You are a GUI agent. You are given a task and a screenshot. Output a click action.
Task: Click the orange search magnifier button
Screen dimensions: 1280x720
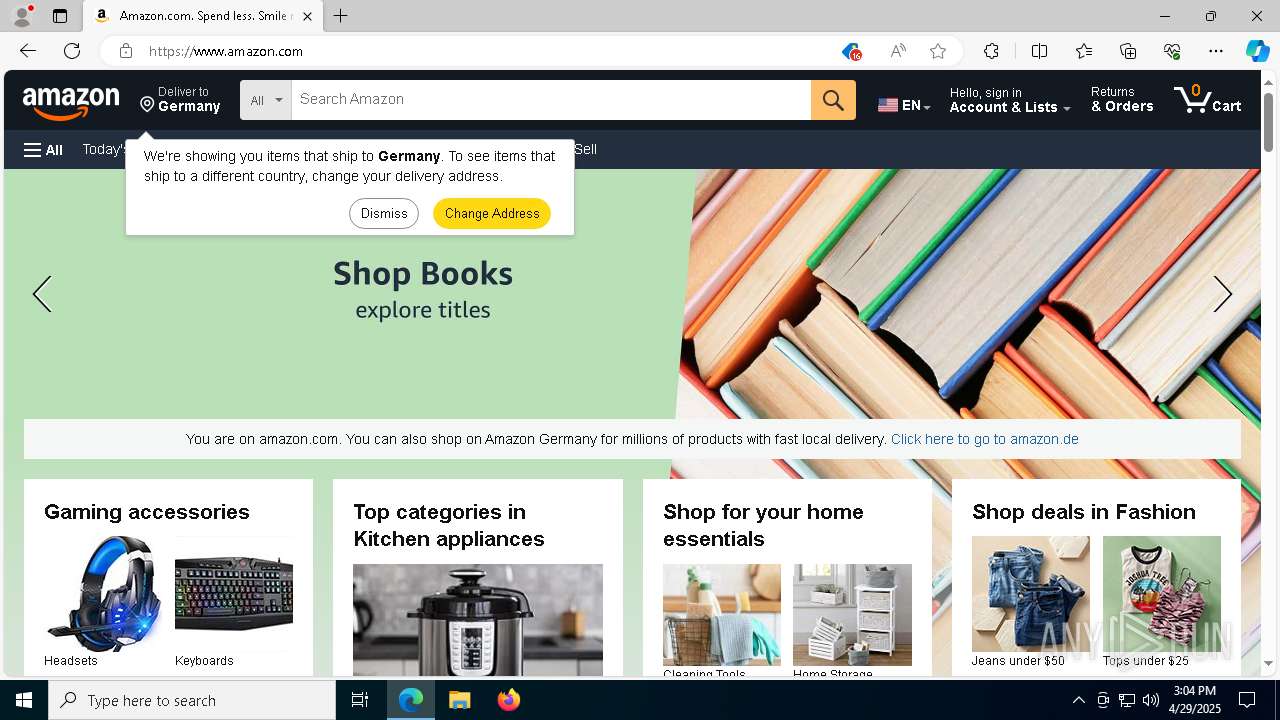click(x=833, y=100)
